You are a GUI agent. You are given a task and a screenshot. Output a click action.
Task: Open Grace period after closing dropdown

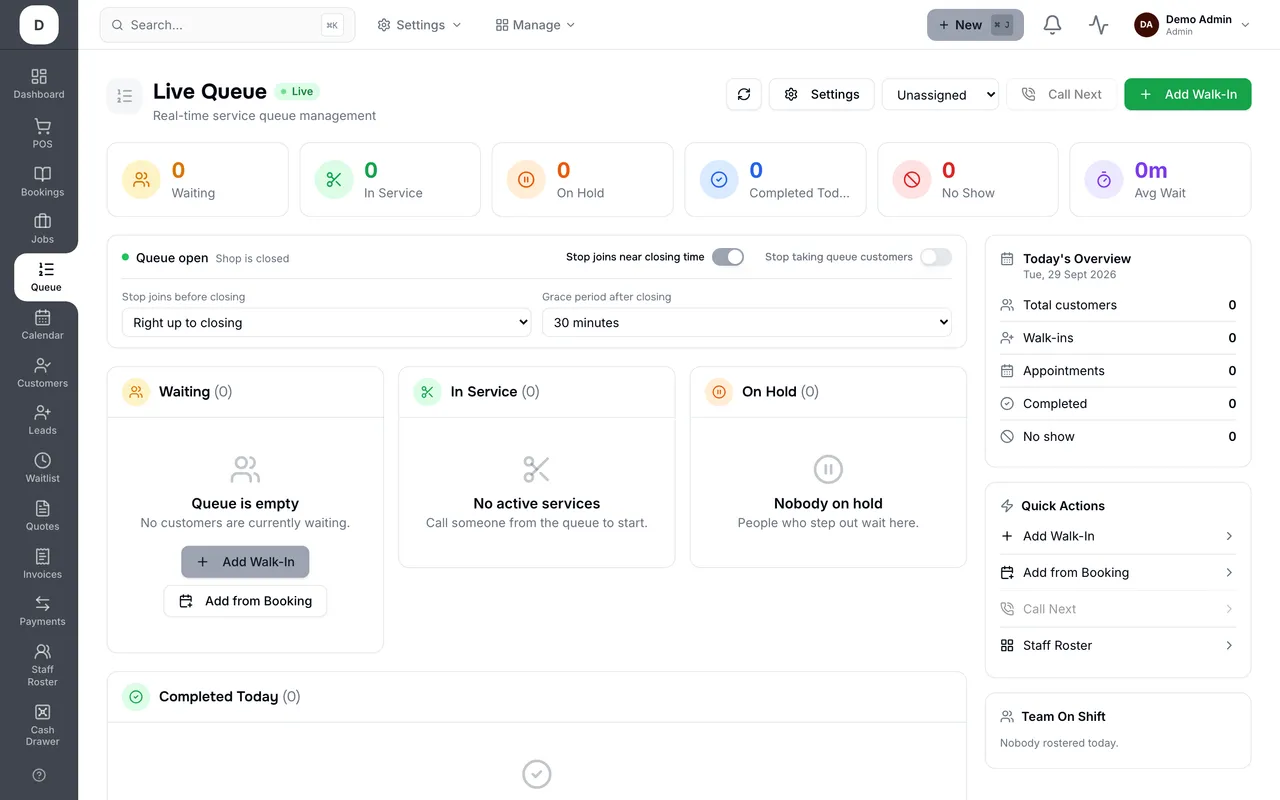pos(747,322)
